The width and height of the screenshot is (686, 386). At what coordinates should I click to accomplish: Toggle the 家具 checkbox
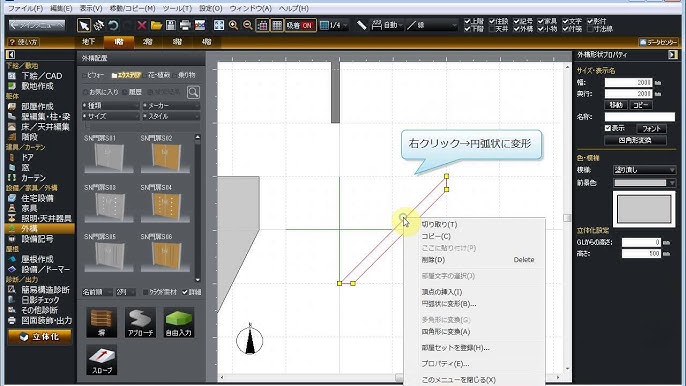[x=541, y=21]
